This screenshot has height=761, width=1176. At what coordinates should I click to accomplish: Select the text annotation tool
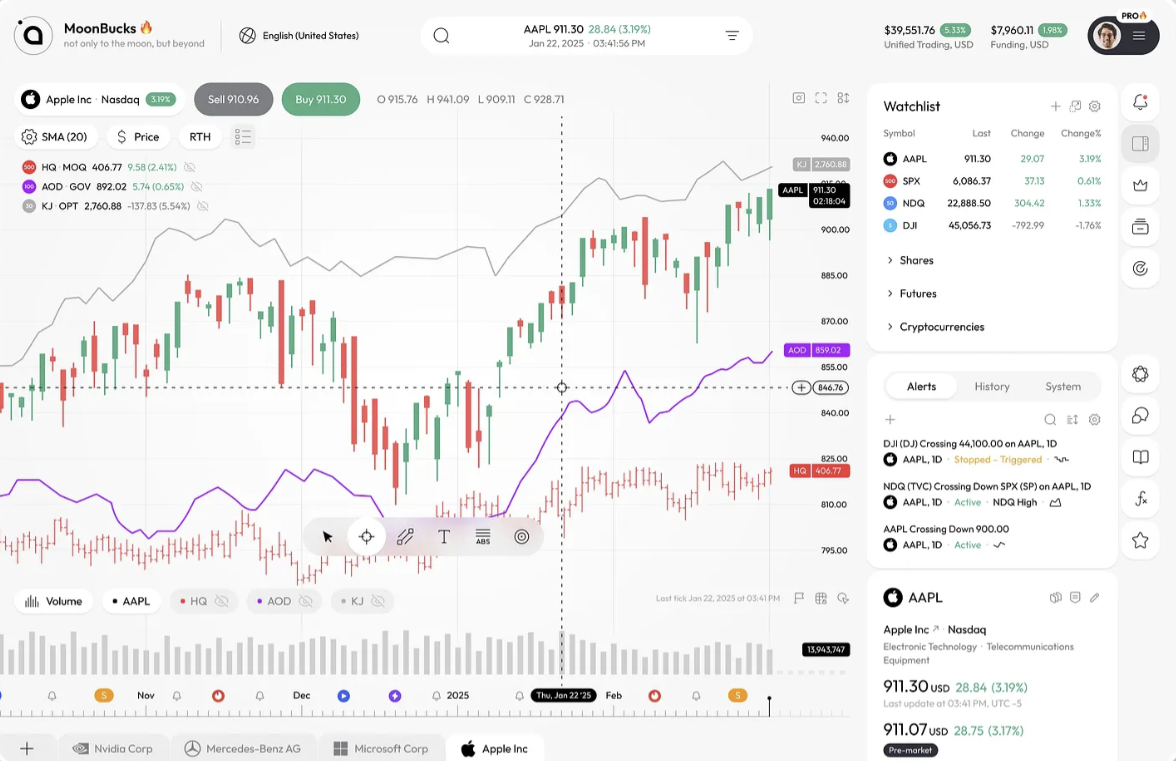(x=443, y=536)
